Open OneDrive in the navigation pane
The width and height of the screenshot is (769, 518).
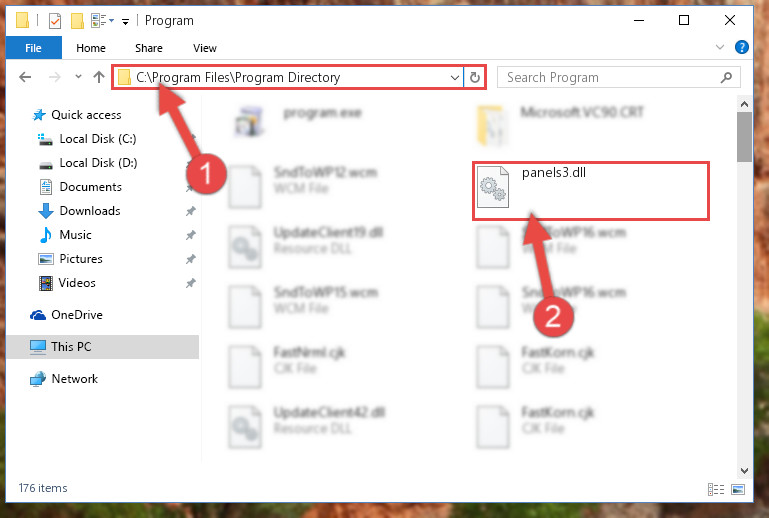pyautogui.click(x=77, y=315)
